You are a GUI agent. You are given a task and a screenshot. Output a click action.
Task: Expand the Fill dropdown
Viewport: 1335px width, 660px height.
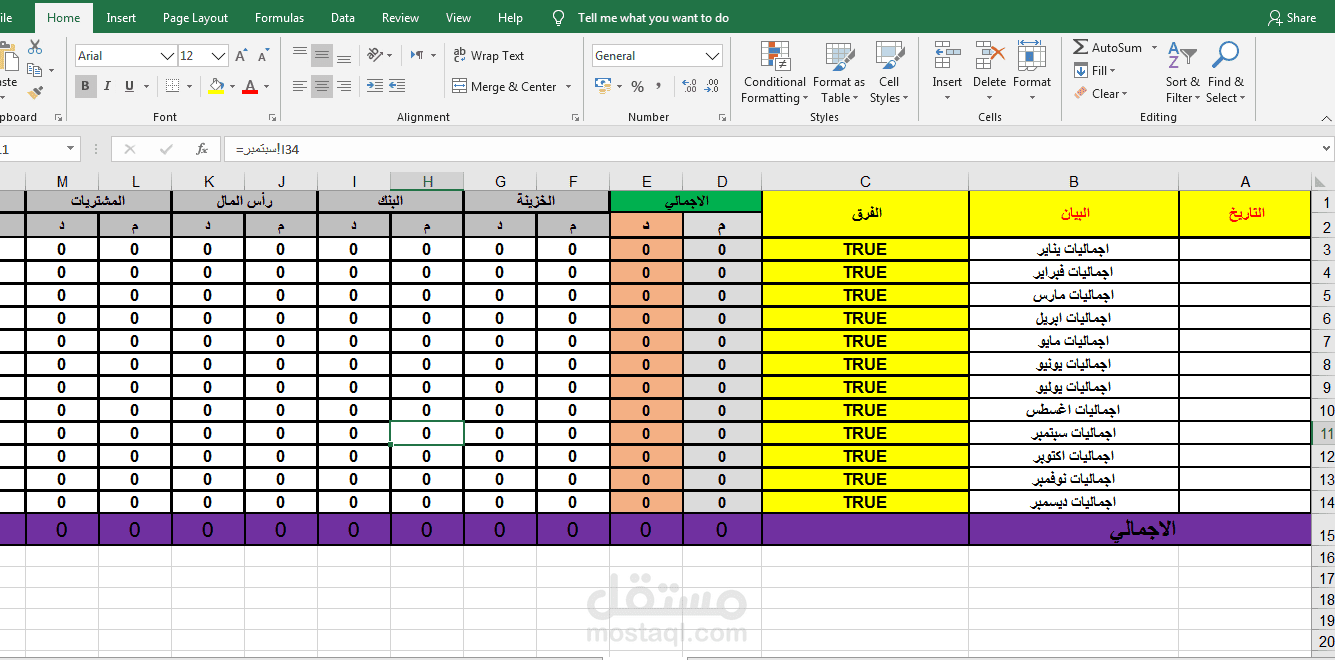pos(1111,70)
